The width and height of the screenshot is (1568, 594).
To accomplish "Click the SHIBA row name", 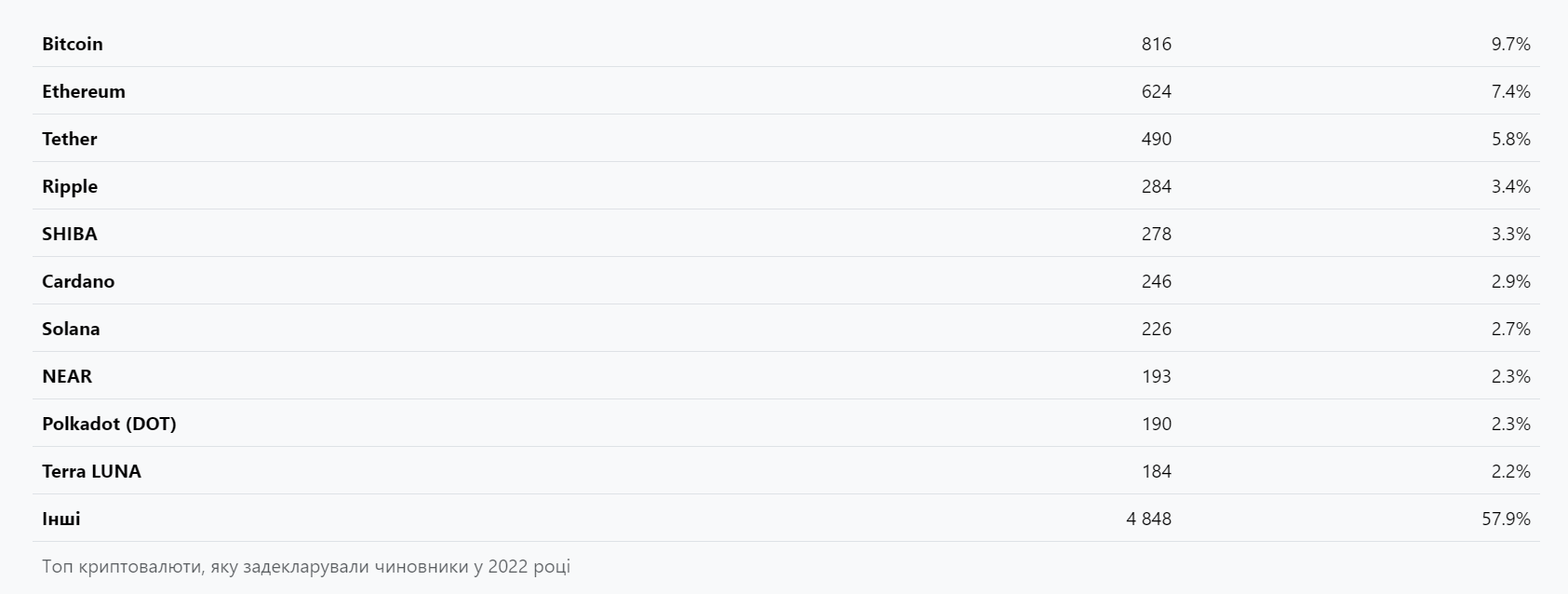I will (70, 234).
